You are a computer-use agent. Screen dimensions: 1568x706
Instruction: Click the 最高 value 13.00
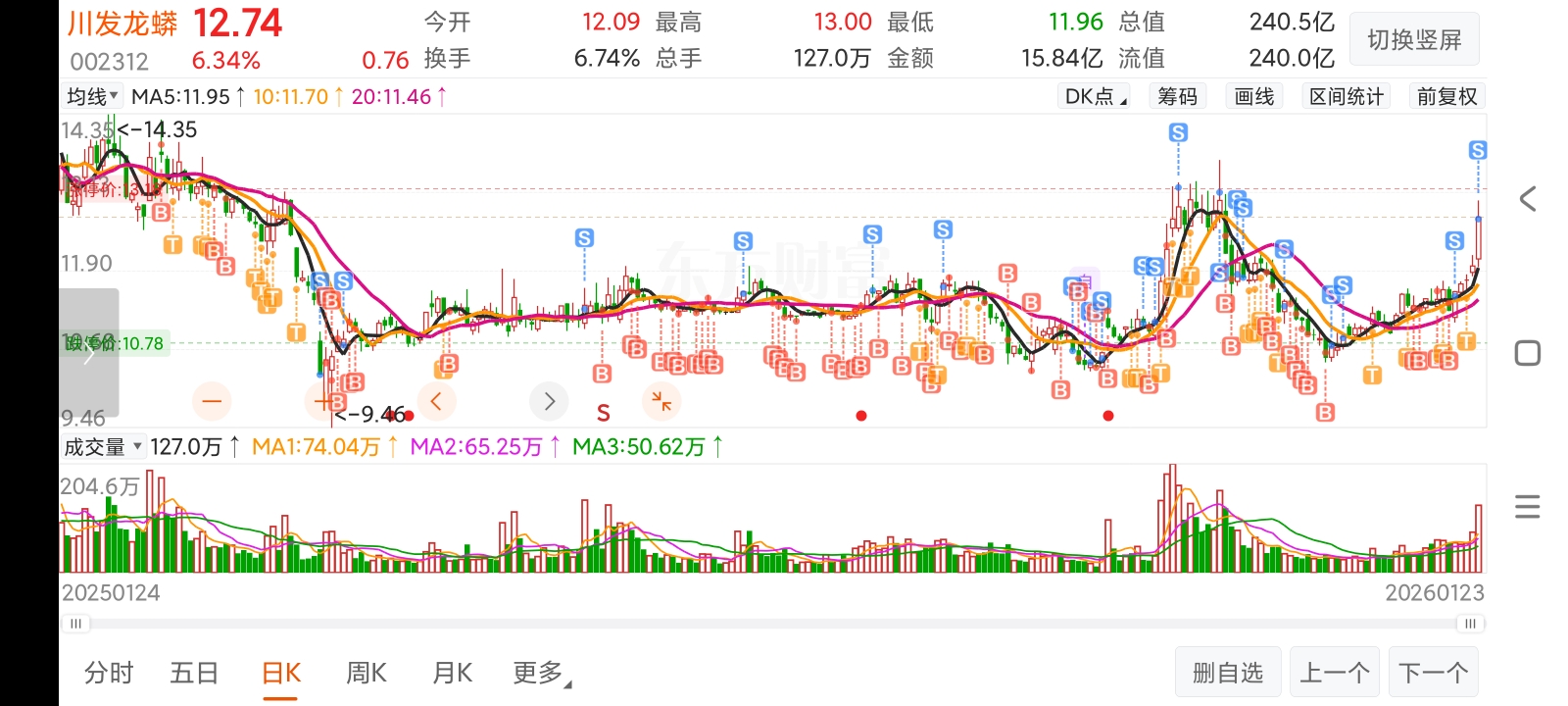(x=843, y=22)
